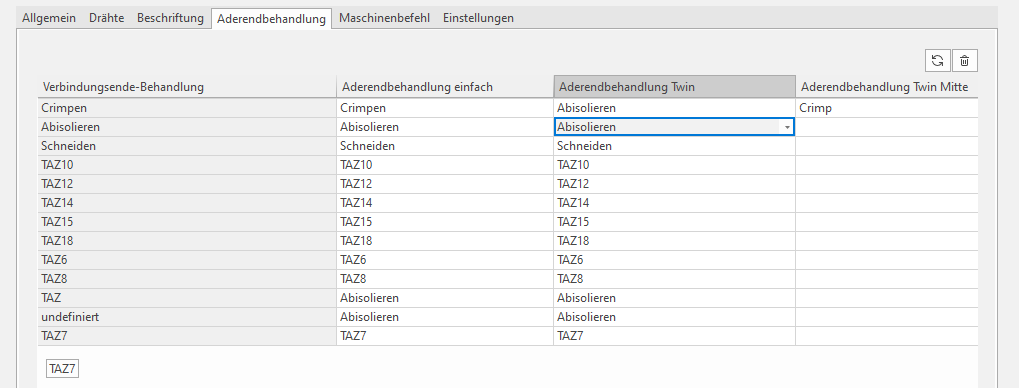Select the Aderendbehandlung Twin Mitte header
This screenshot has height=388, width=1019.
tap(886, 87)
